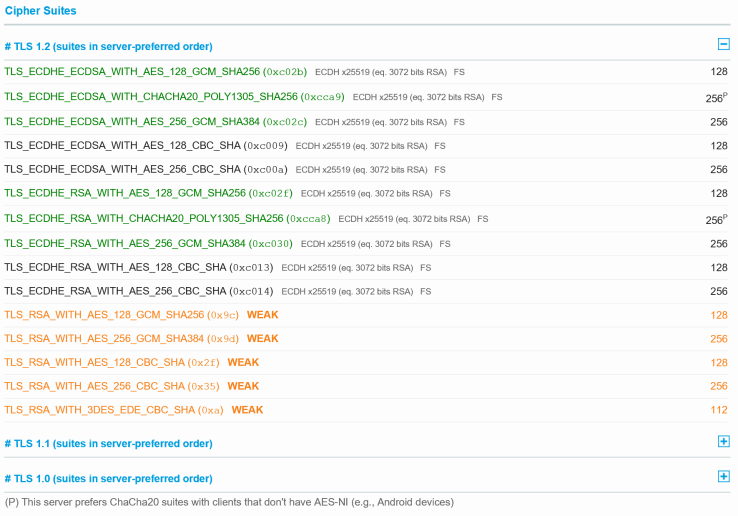Expand the TLS 1.0 plus icon
The image size is (738, 516).
(723, 477)
